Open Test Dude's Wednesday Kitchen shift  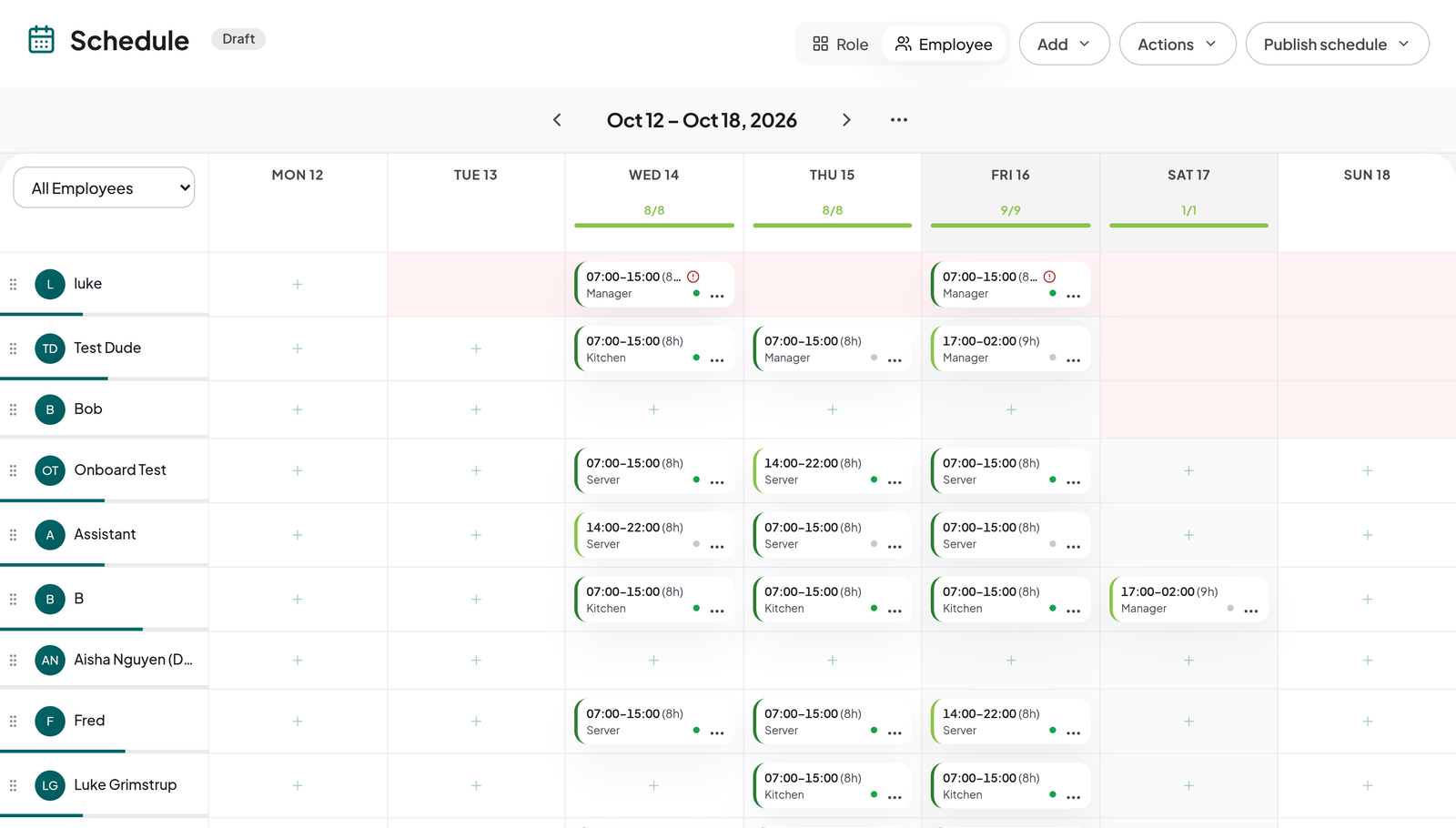click(654, 348)
